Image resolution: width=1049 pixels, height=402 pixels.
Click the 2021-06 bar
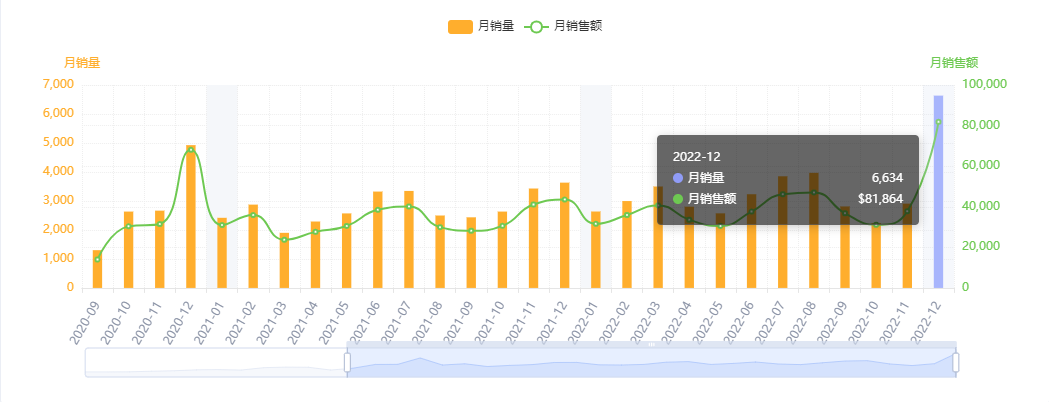click(377, 240)
